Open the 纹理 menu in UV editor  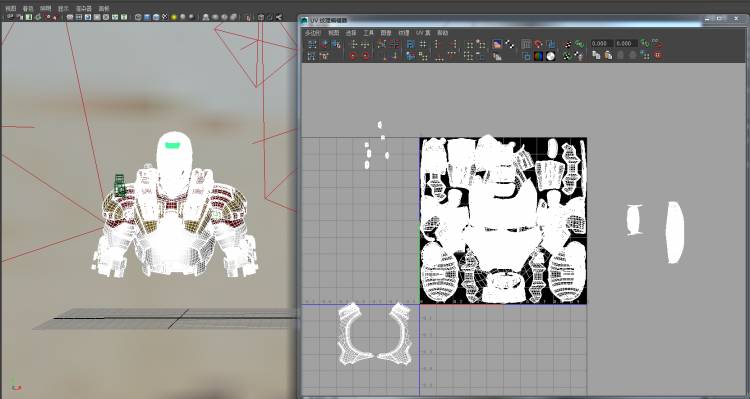(x=404, y=33)
